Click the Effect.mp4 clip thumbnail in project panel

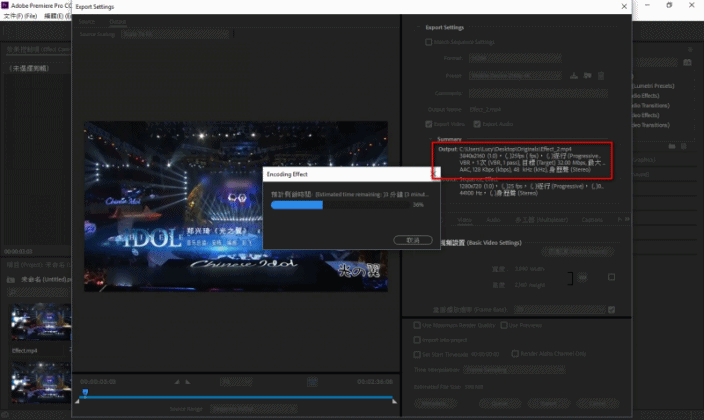point(41,322)
